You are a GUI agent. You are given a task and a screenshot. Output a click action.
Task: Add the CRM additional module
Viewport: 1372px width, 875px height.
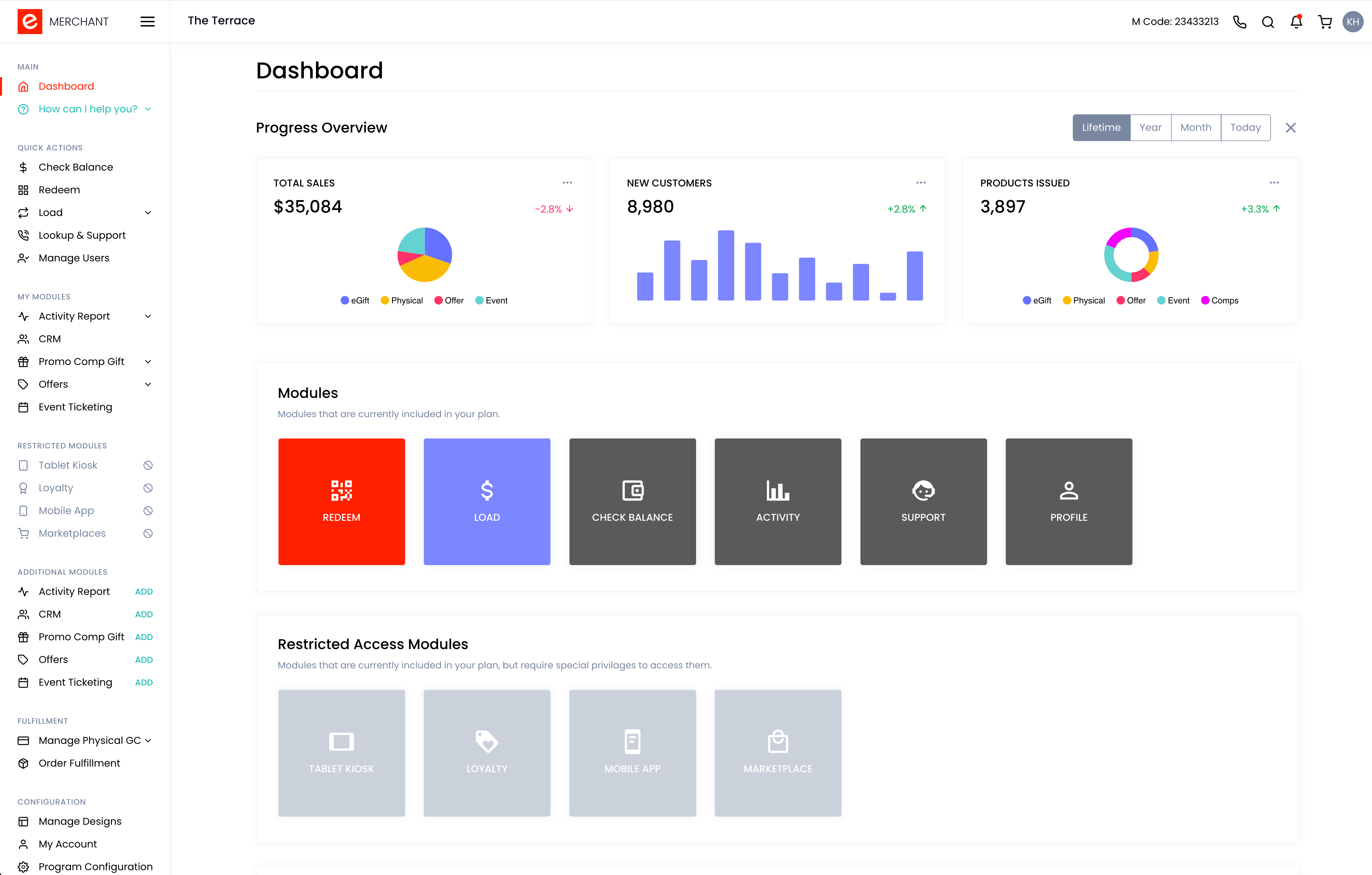tap(144, 615)
